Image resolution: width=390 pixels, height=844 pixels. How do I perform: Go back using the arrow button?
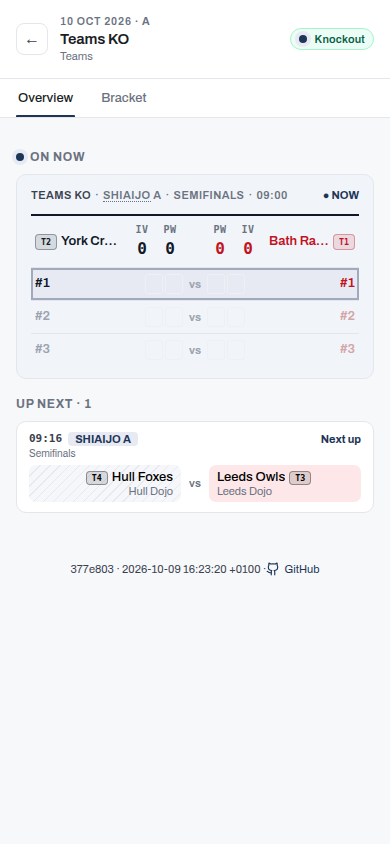click(32, 39)
